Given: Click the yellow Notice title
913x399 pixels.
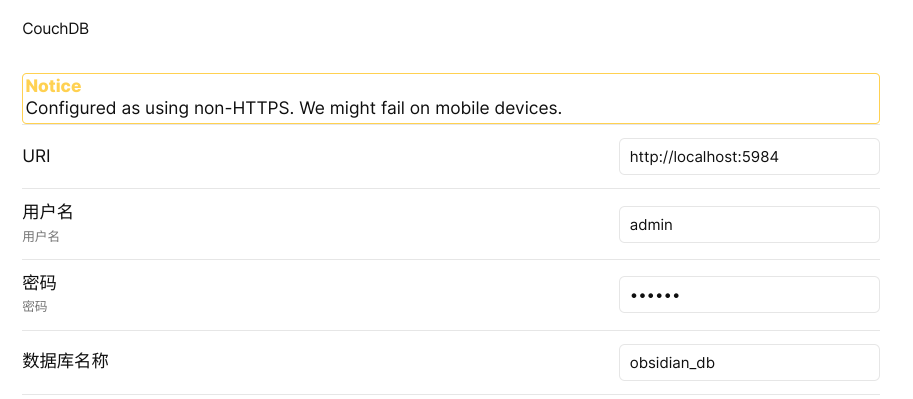Looking at the screenshot, I should 54,86.
